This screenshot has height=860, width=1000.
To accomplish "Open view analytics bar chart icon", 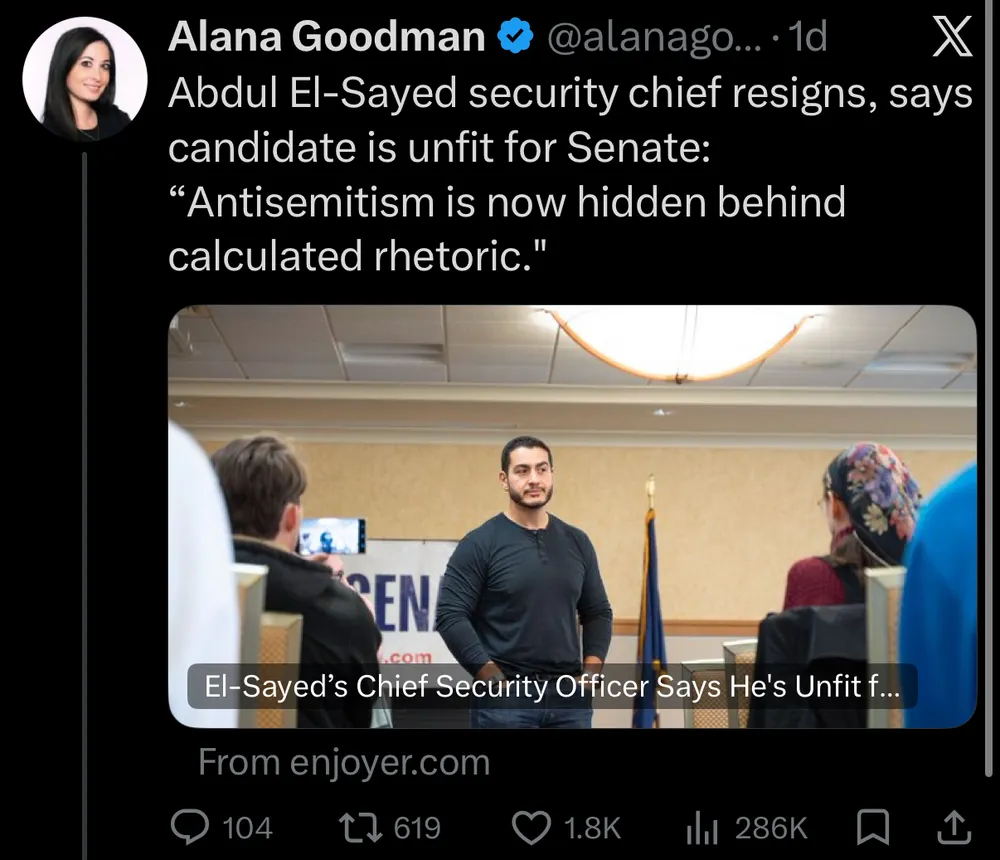I will coord(704,827).
